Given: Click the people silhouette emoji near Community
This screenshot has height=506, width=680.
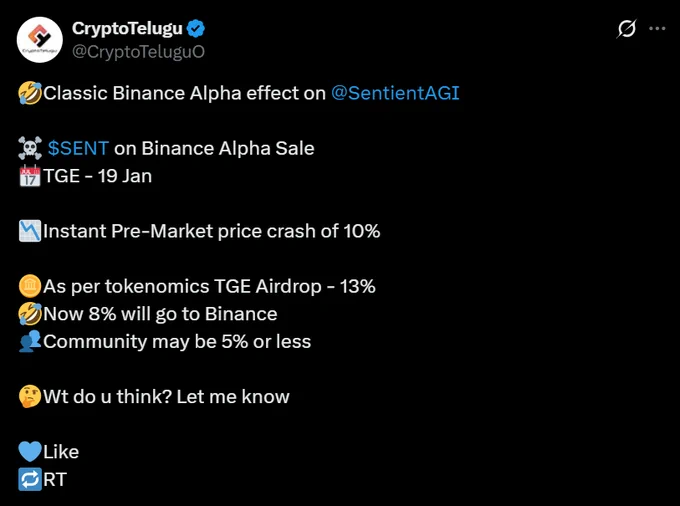Looking at the screenshot, I should click(30, 341).
